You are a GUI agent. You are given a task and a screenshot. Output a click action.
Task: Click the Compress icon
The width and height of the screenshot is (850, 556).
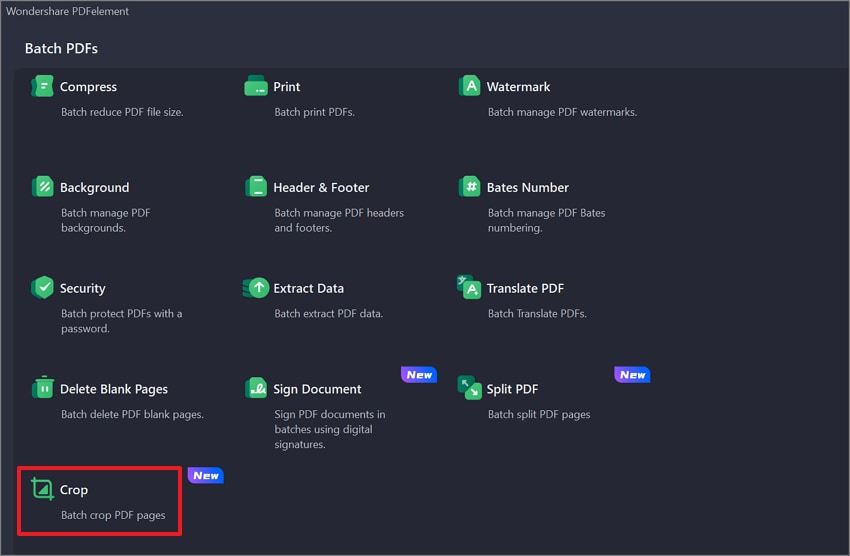click(42, 86)
